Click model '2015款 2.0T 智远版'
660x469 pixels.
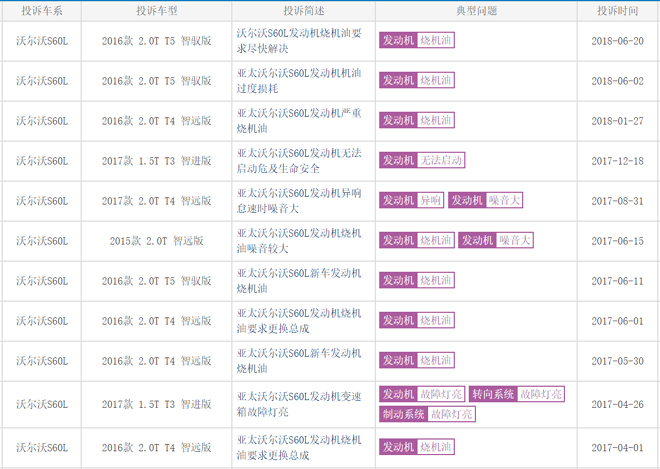pos(157,241)
